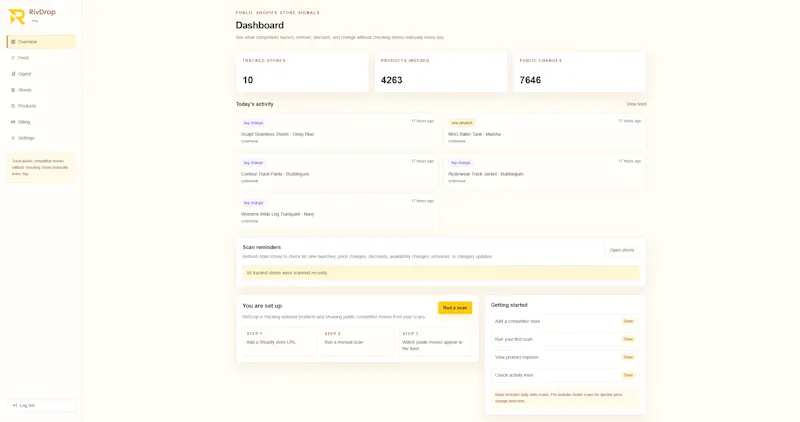The width and height of the screenshot is (800, 422).
Task: Click Done badge beside 'Check activity feed'
Action: click(628, 375)
